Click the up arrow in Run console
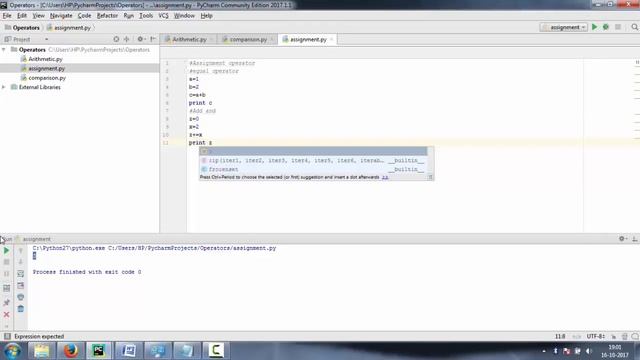The height and width of the screenshot is (360, 640). [20, 250]
